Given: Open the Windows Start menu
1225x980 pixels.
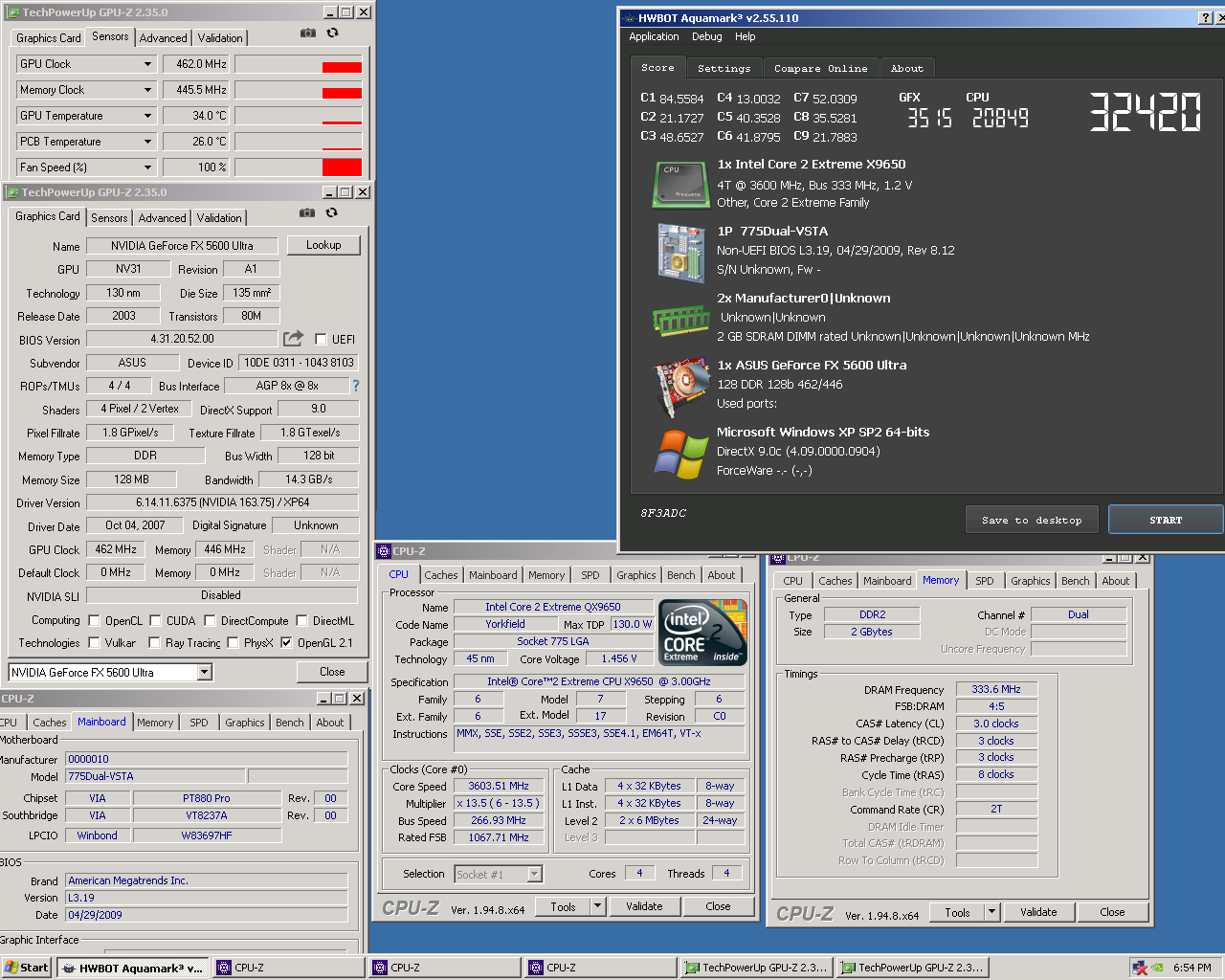Looking at the screenshot, I should tap(26, 968).
